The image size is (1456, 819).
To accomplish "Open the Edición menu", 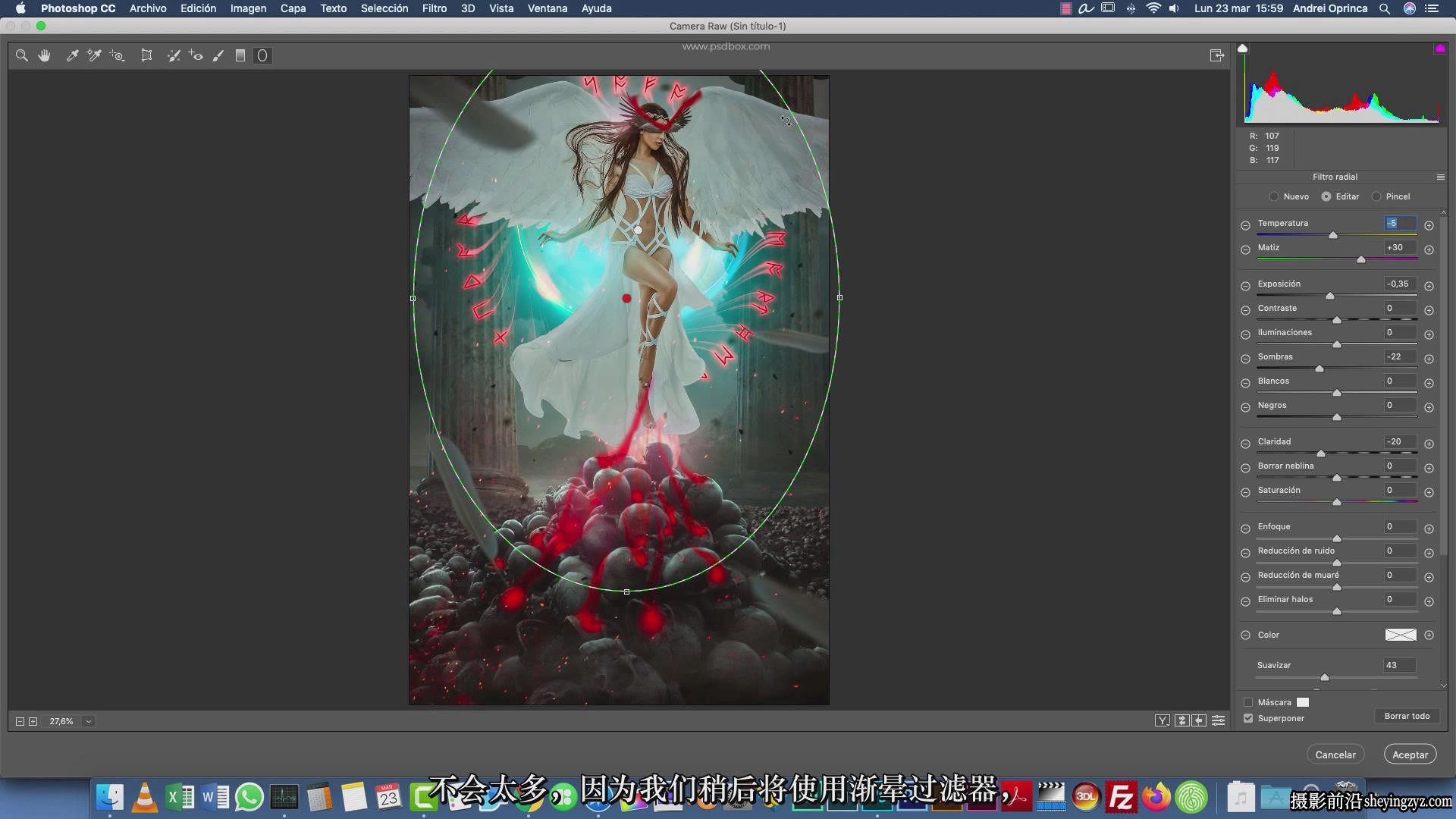I will pos(198,8).
